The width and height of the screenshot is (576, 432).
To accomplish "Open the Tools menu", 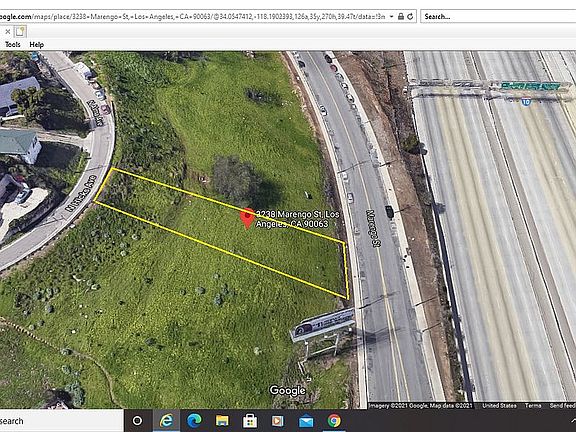I will (x=13, y=44).
